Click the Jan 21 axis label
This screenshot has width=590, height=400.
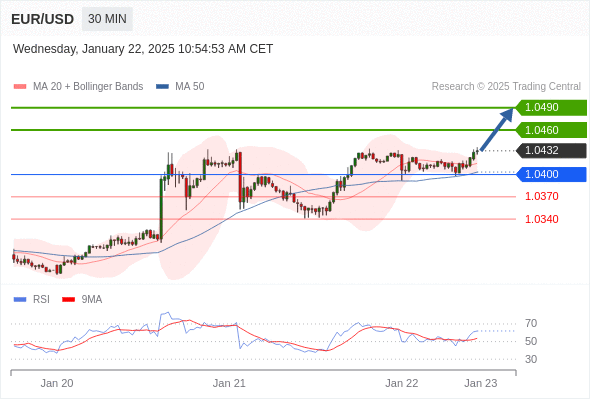pyautogui.click(x=229, y=383)
